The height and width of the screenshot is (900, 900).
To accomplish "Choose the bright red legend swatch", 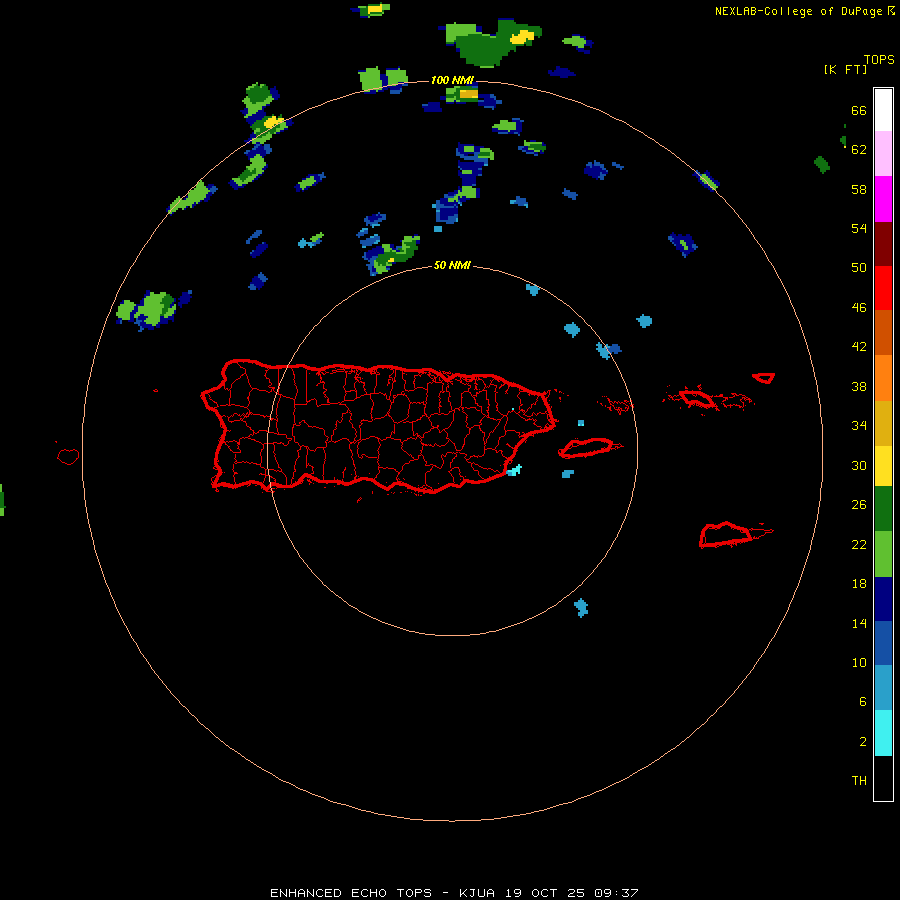I will [x=883, y=288].
